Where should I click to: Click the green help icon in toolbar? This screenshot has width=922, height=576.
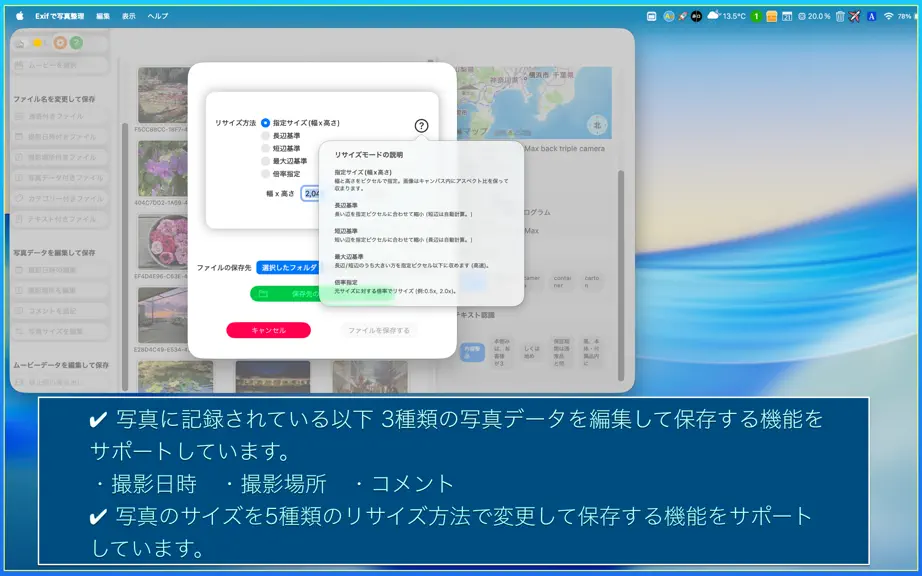click(x=76, y=43)
